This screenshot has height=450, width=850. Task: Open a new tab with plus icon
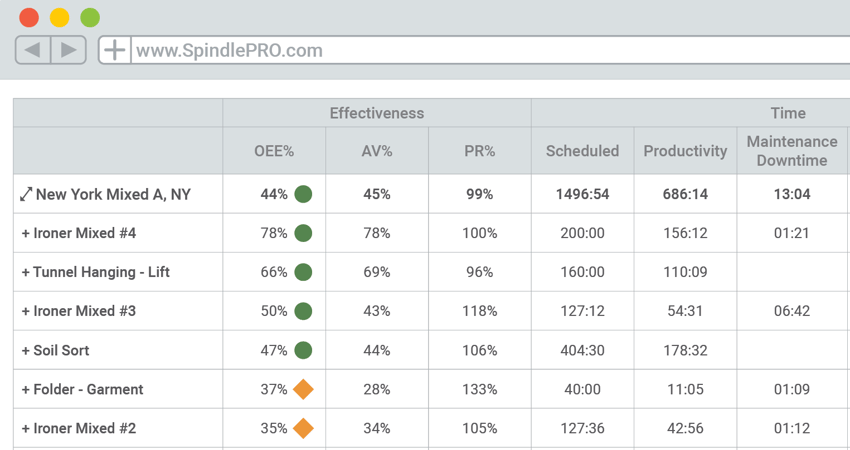pos(115,49)
